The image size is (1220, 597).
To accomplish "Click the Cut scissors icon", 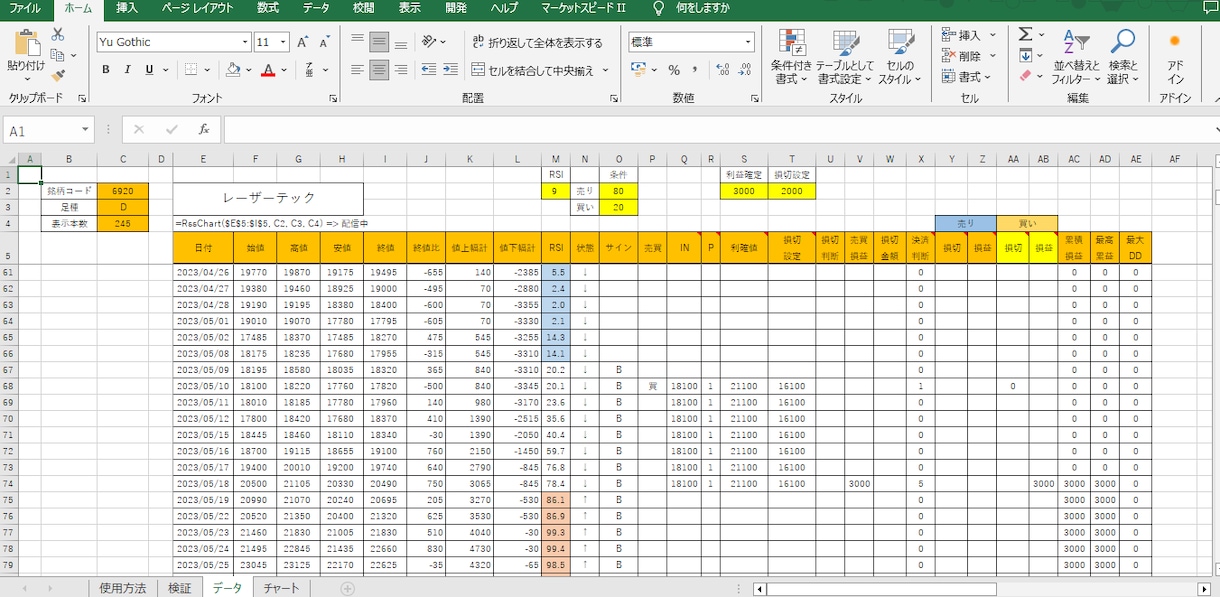I will tap(58, 34).
